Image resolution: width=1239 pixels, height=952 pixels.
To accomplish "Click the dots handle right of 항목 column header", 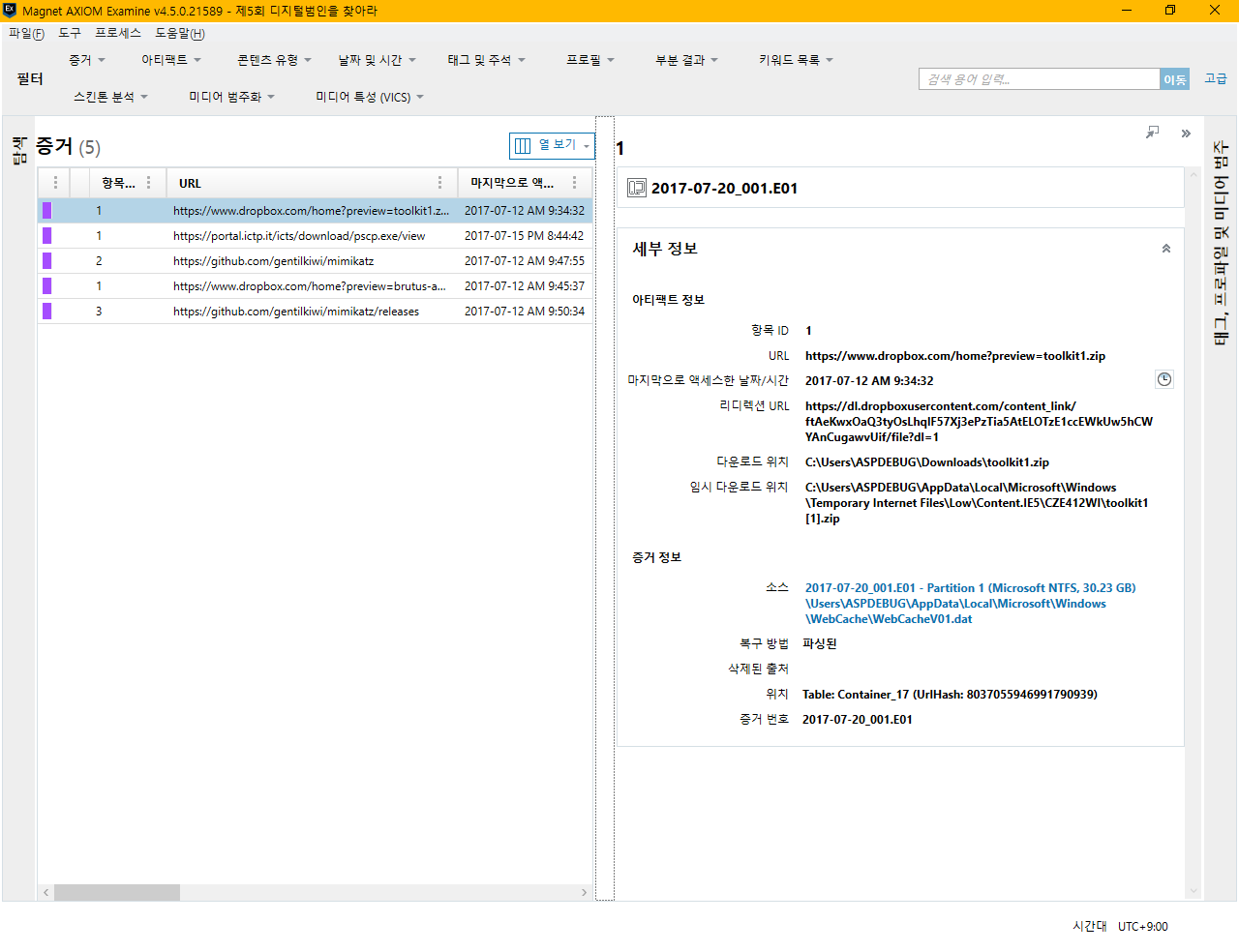I will click(x=148, y=182).
